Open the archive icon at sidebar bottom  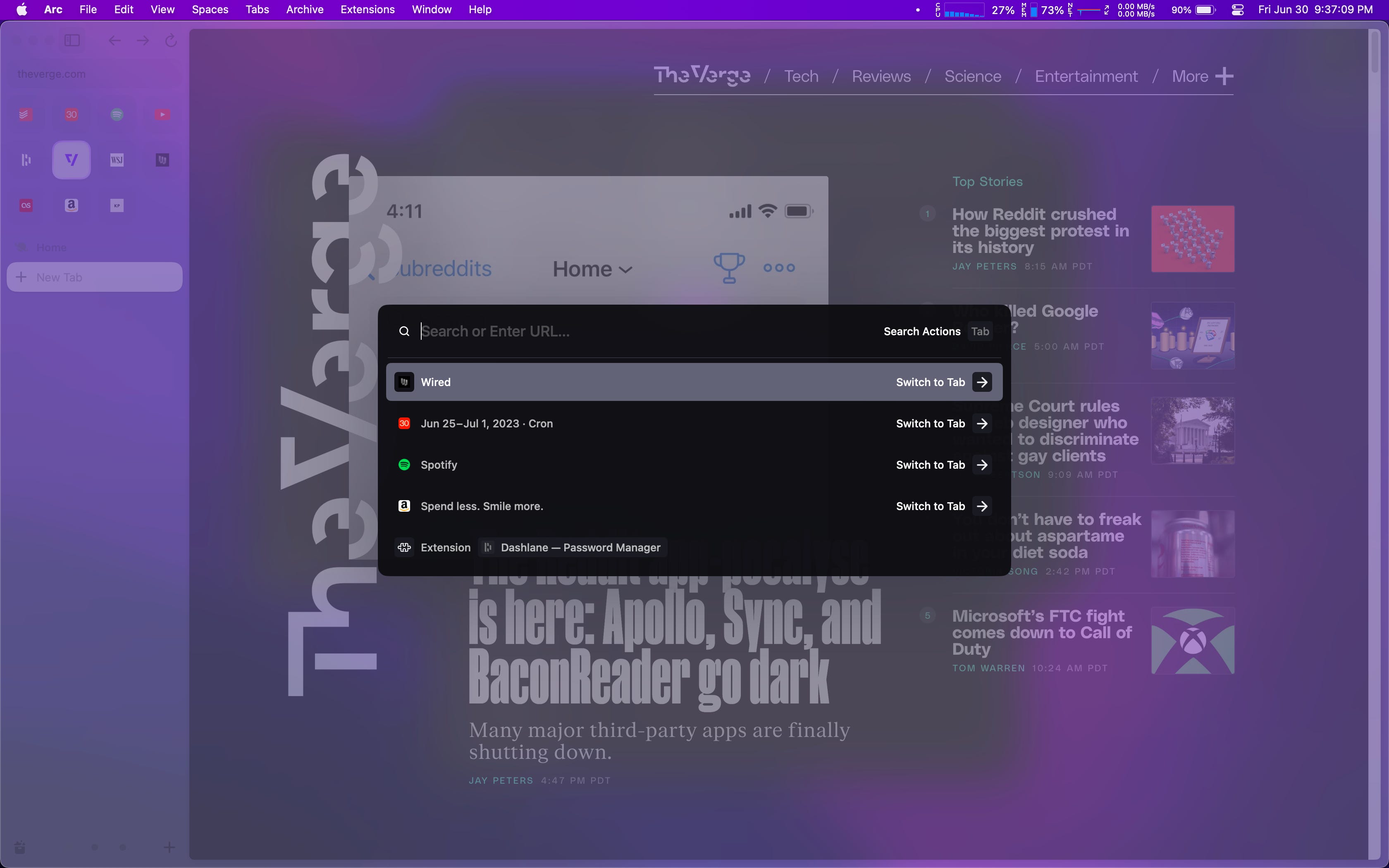point(19,847)
